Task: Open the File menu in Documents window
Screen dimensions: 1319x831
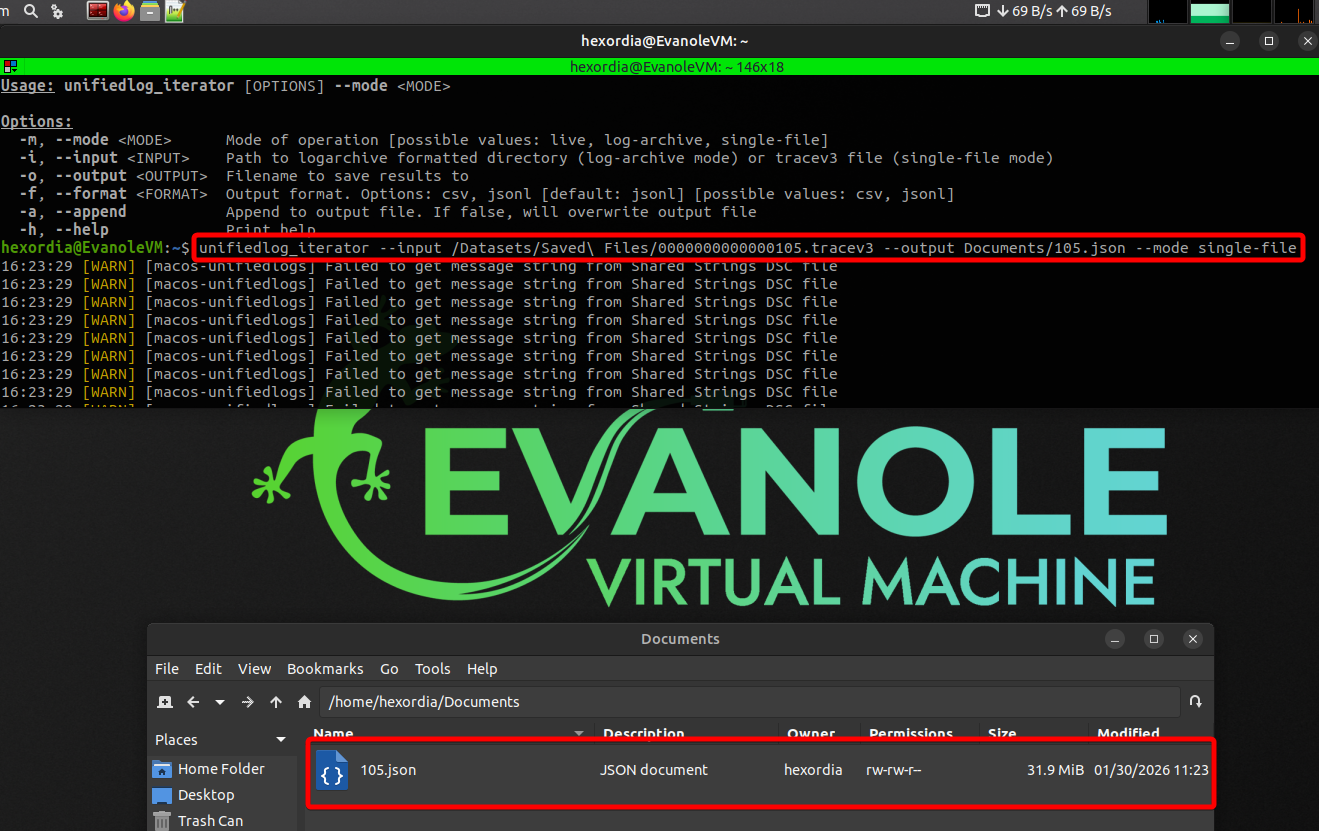Action: 167,669
